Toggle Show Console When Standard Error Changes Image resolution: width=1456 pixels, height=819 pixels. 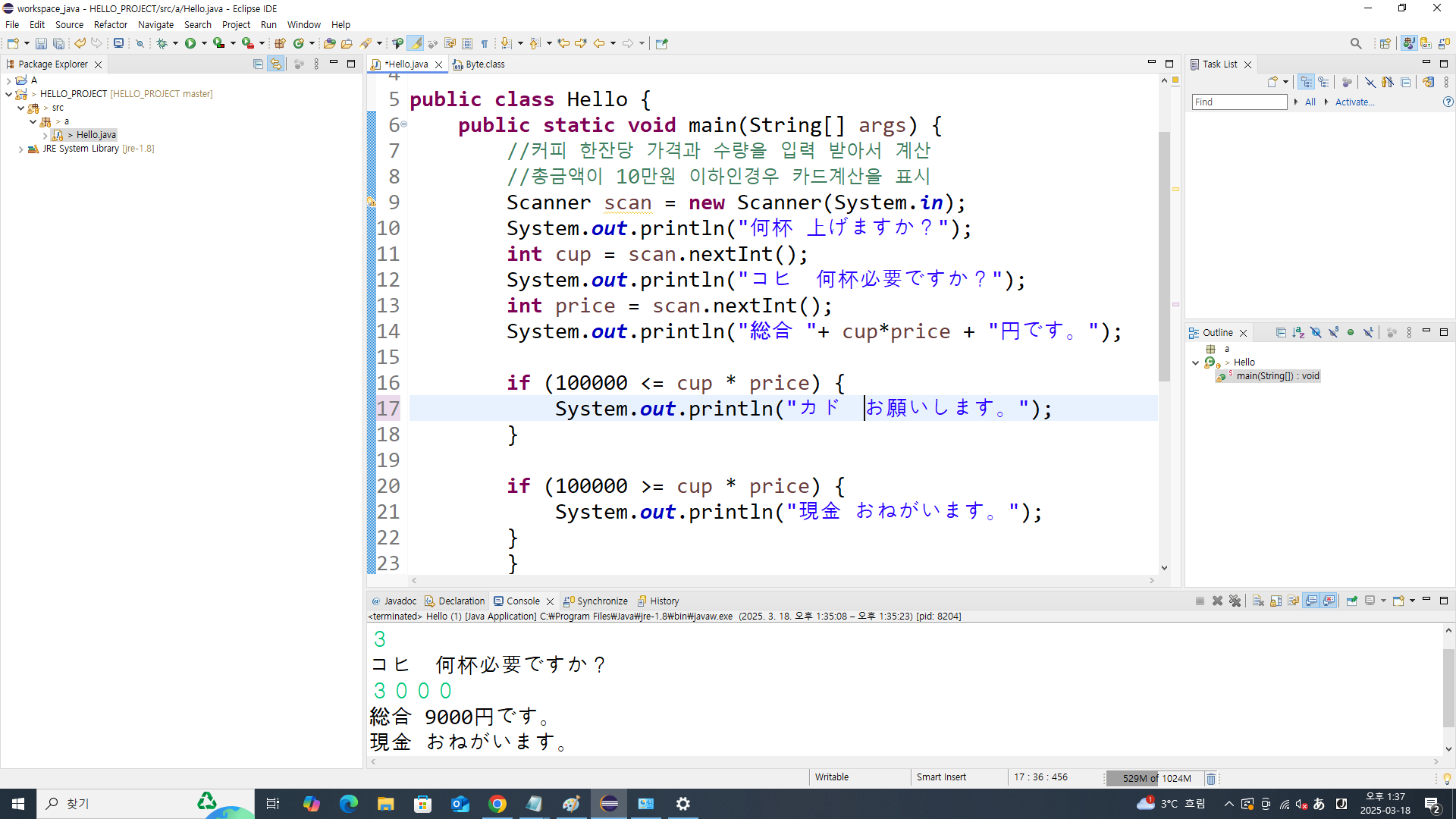click(1329, 601)
